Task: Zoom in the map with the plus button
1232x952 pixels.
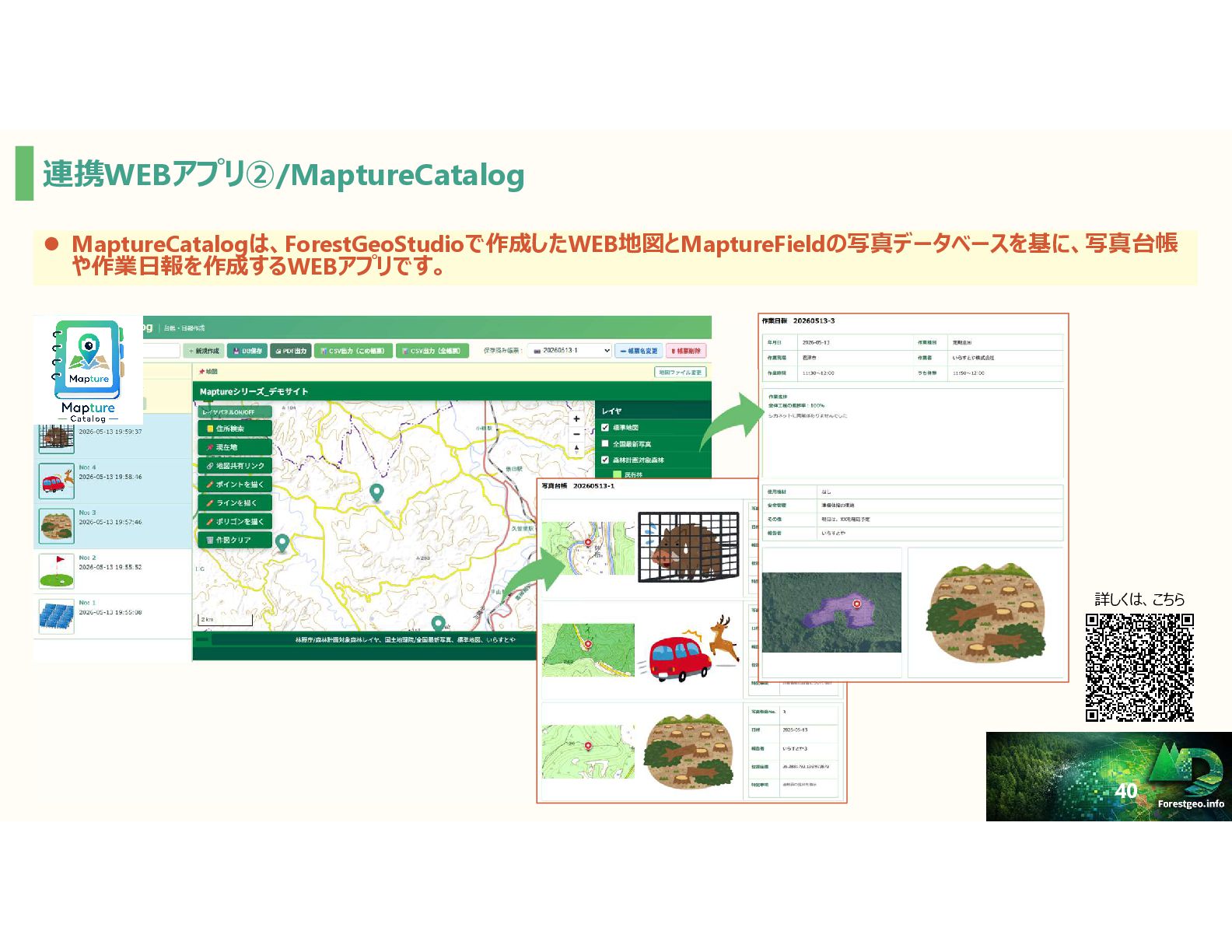Action: pyautogui.click(x=576, y=419)
